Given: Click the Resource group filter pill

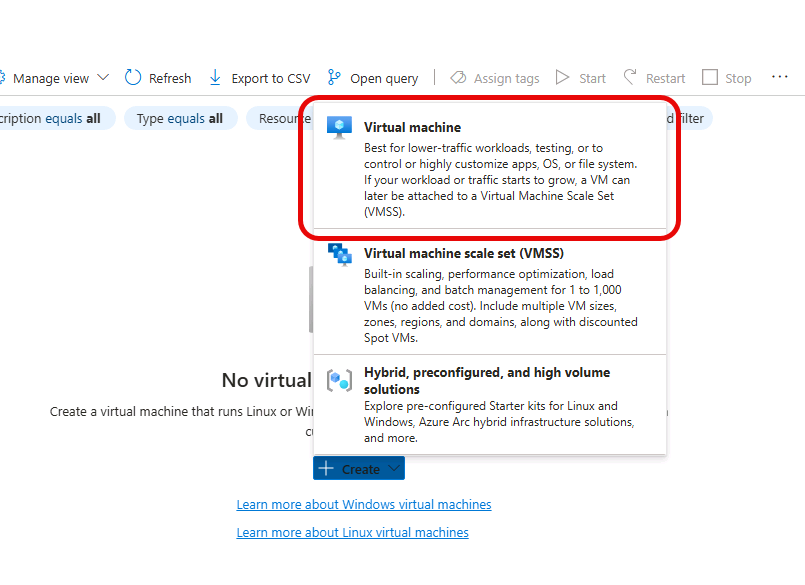Looking at the screenshot, I should tap(280, 119).
